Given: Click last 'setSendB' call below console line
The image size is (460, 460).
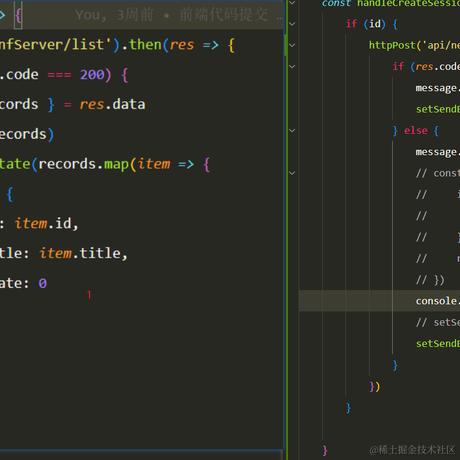Looking at the screenshot, I should click(x=438, y=344).
